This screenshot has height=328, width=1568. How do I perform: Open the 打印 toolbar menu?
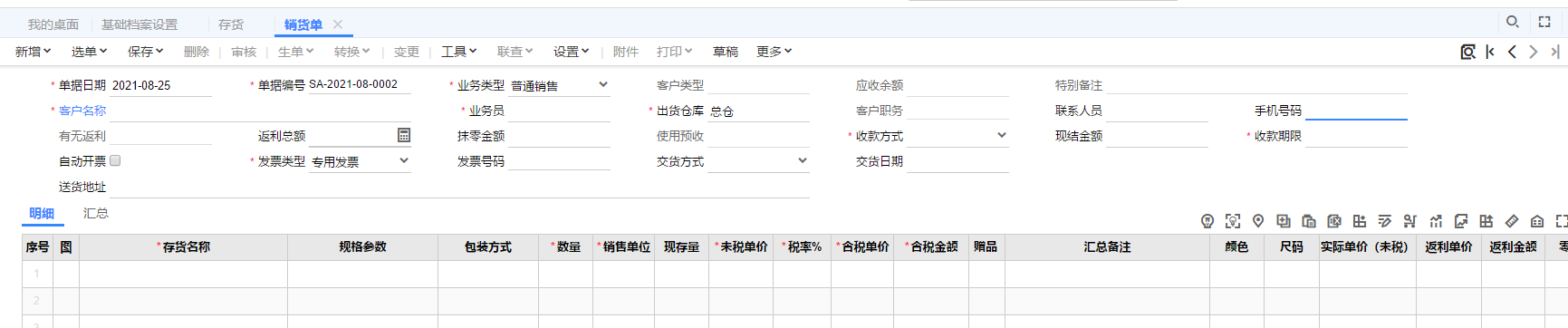(x=675, y=52)
